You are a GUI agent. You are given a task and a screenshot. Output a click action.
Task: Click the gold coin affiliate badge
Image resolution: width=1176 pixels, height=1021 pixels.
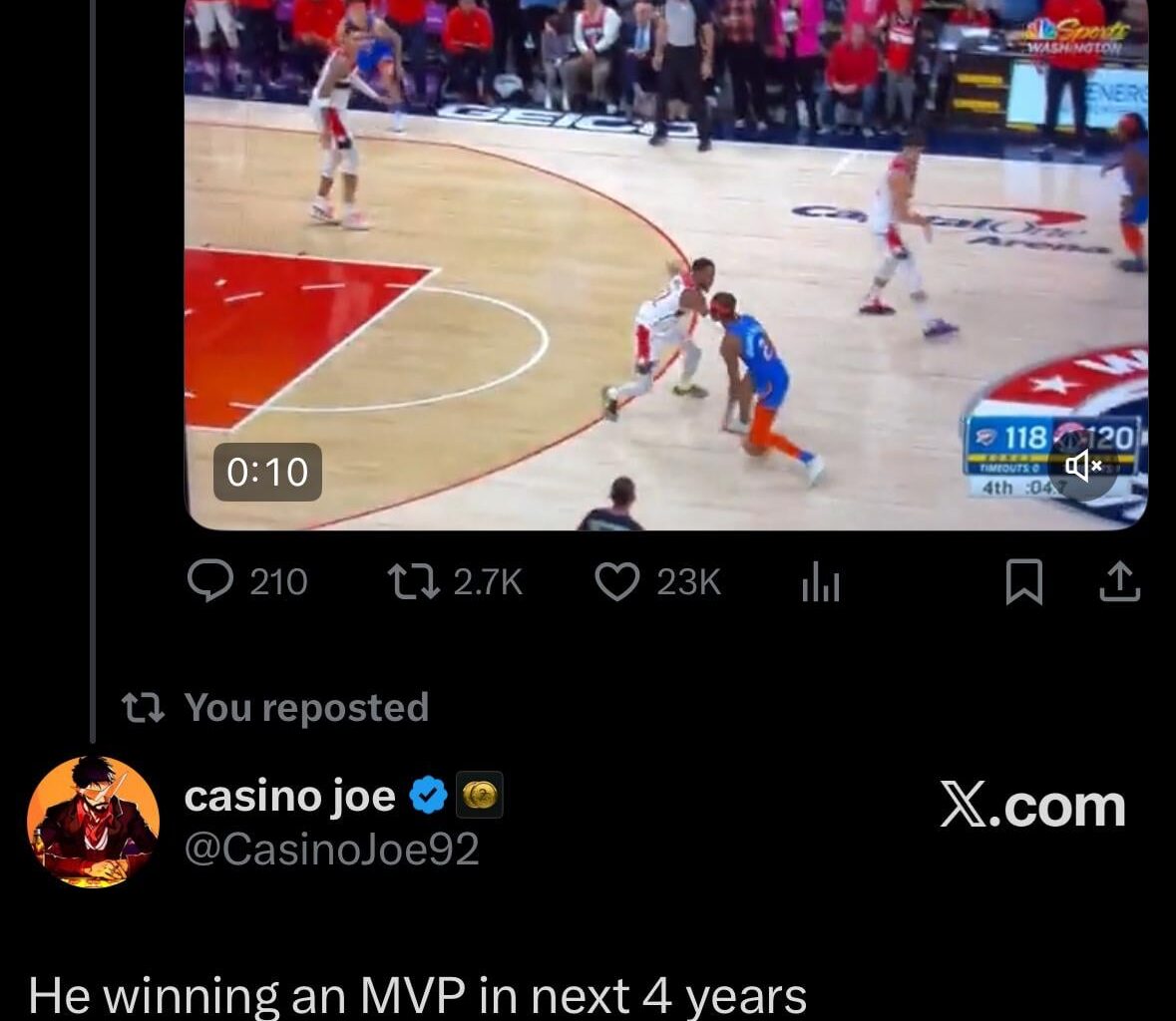[479, 795]
